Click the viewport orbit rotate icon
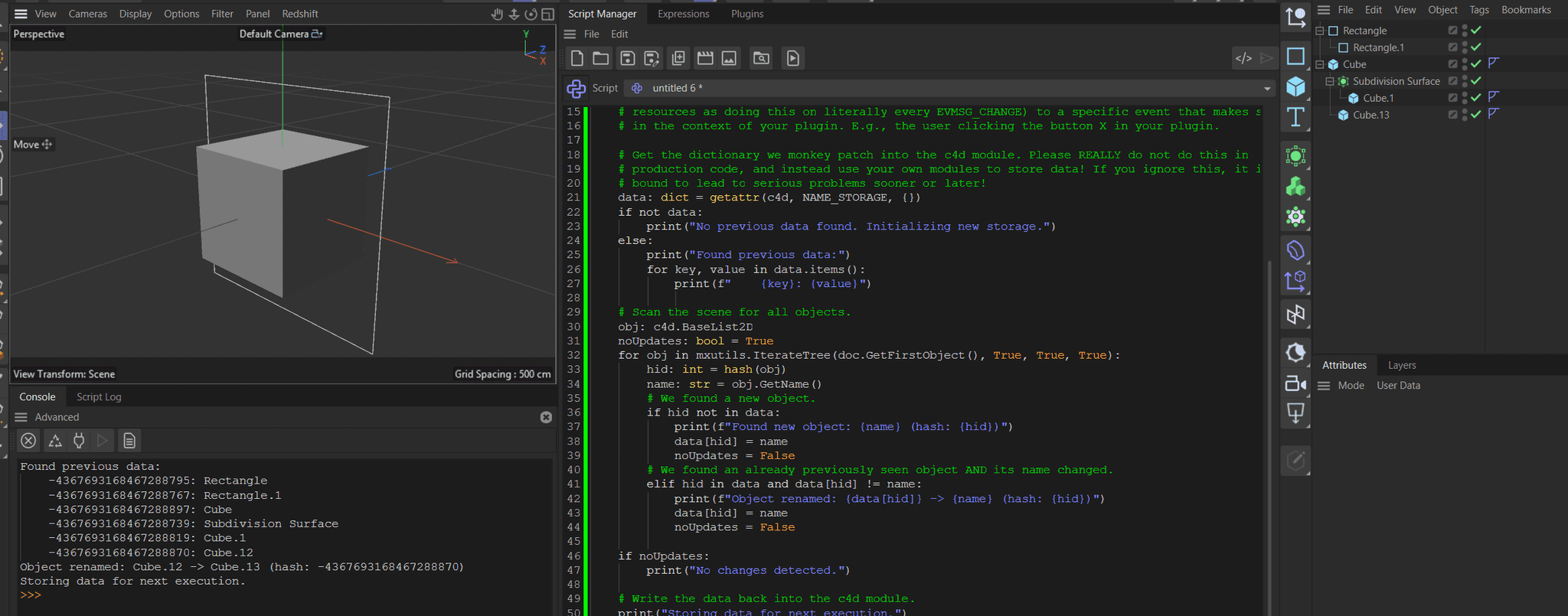The width and height of the screenshot is (1568, 616). [x=531, y=14]
